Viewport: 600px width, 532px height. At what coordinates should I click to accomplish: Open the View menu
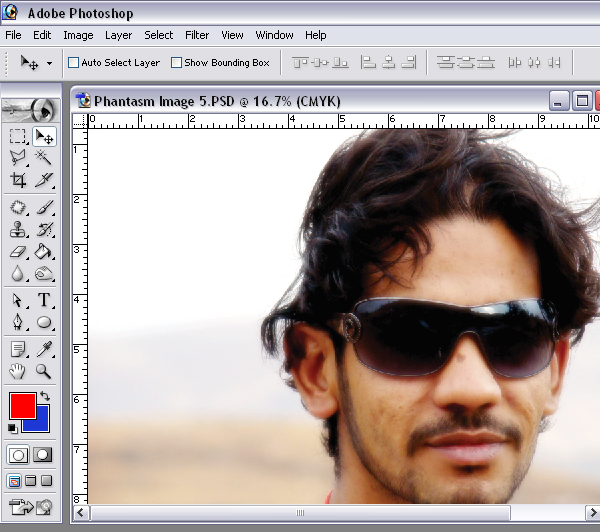[x=232, y=35]
